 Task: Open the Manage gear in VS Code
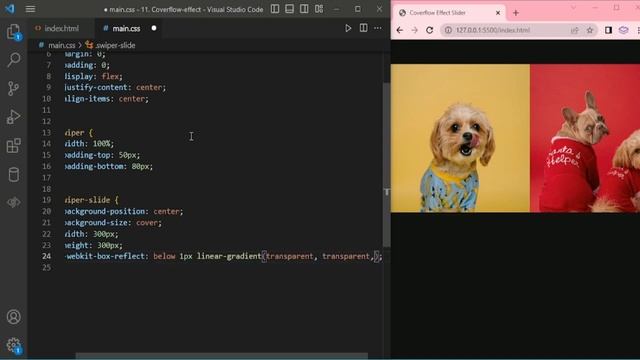point(13,345)
